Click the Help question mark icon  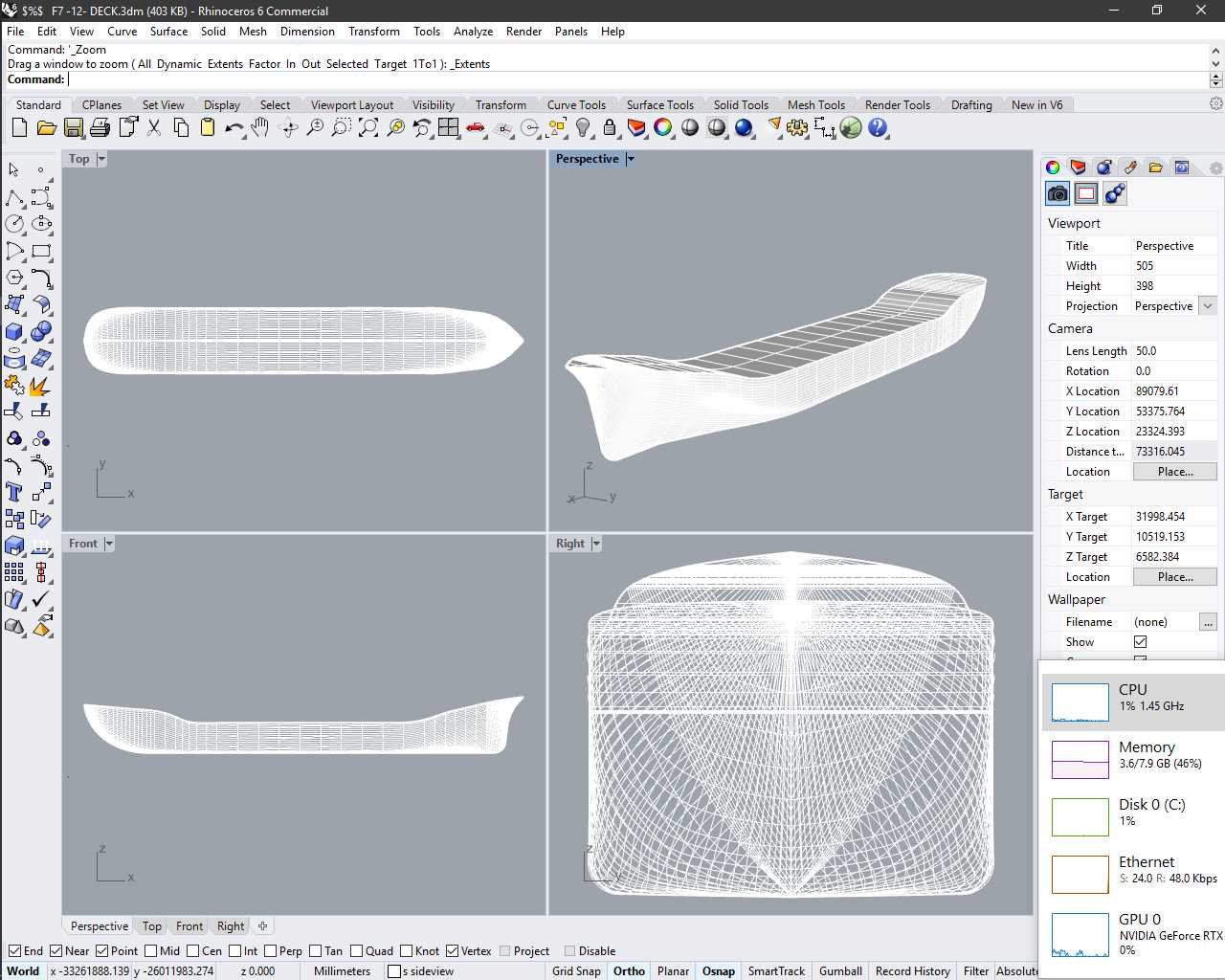point(878,127)
